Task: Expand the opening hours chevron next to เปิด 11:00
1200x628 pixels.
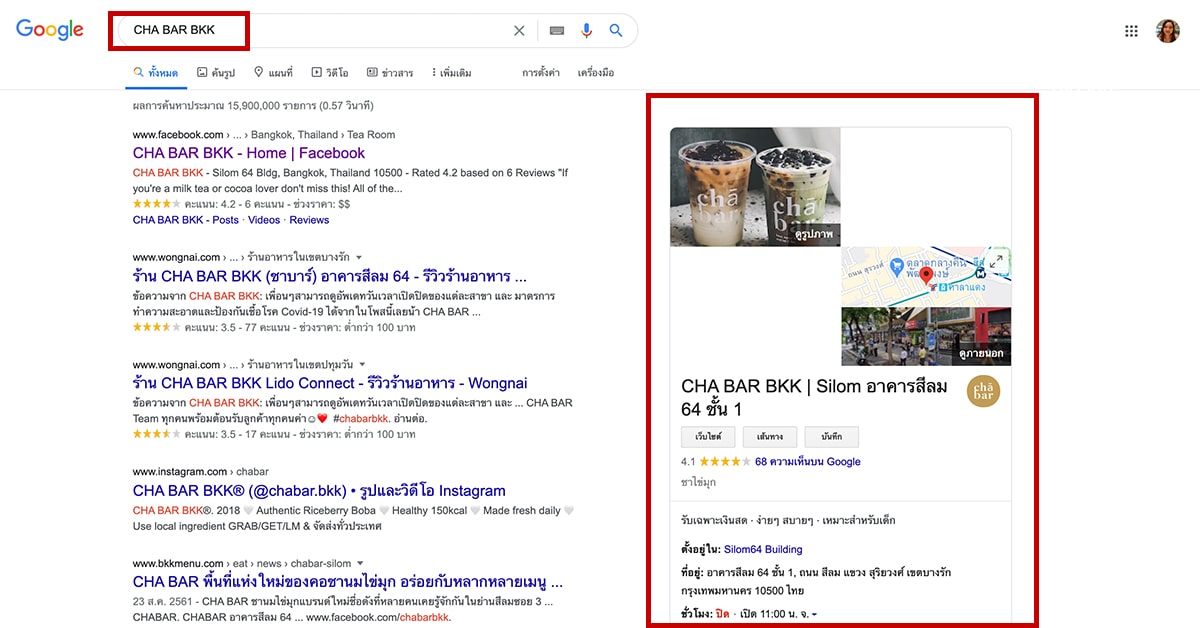Action: pos(816,615)
